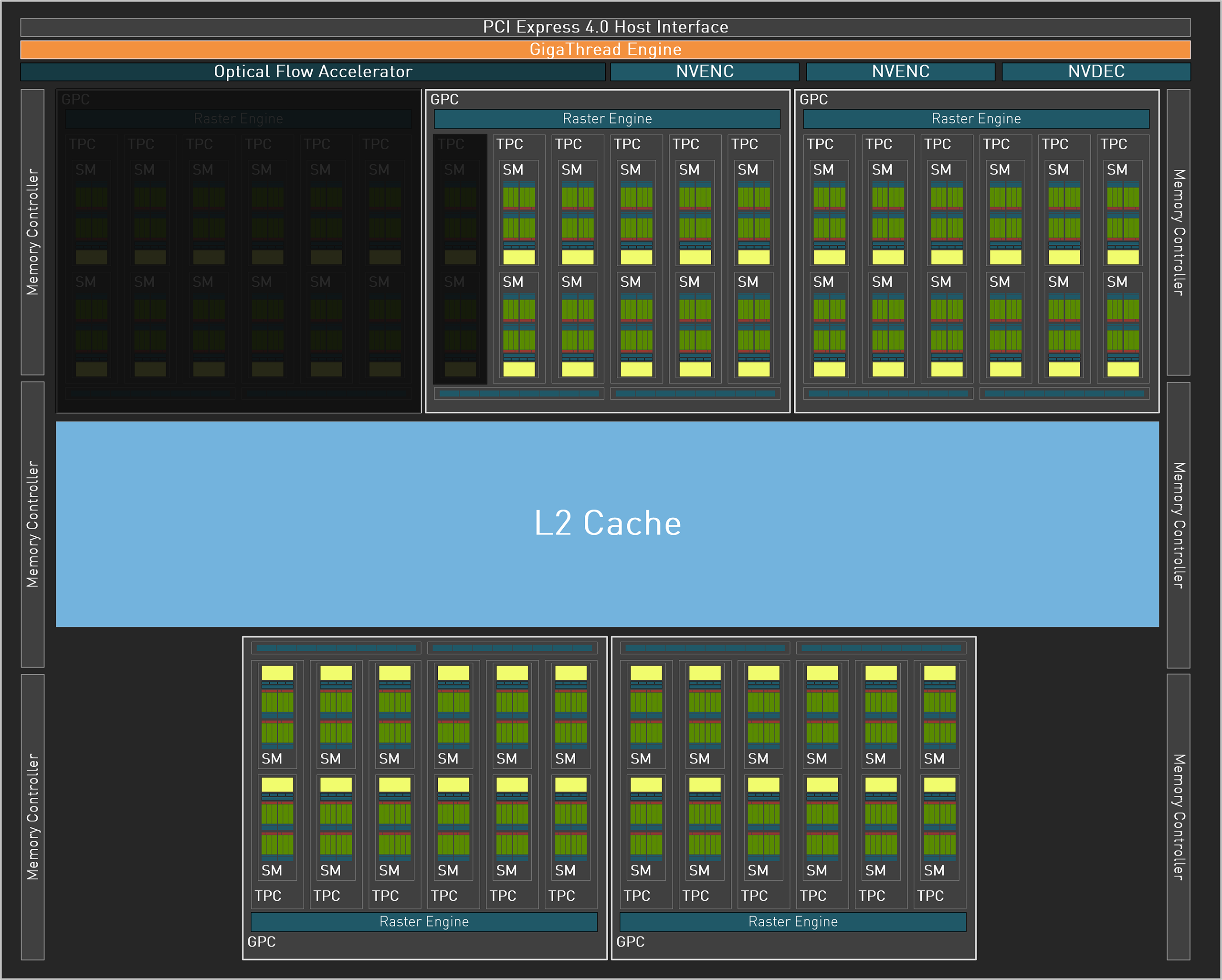Click Raster Engine in the bottom-left GPC
1222x980 pixels.
pyautogui.click(x=424, y=922)
